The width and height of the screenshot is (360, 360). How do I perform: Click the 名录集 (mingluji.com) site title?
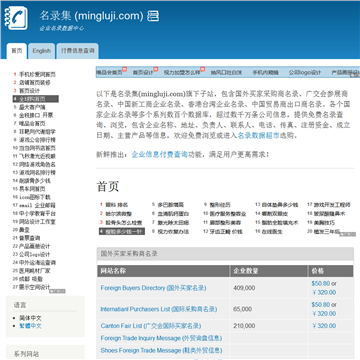[91, 16]
